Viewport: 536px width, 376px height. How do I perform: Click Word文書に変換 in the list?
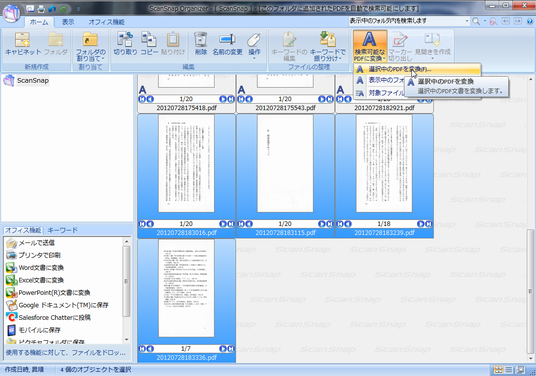tap(41, 268)
